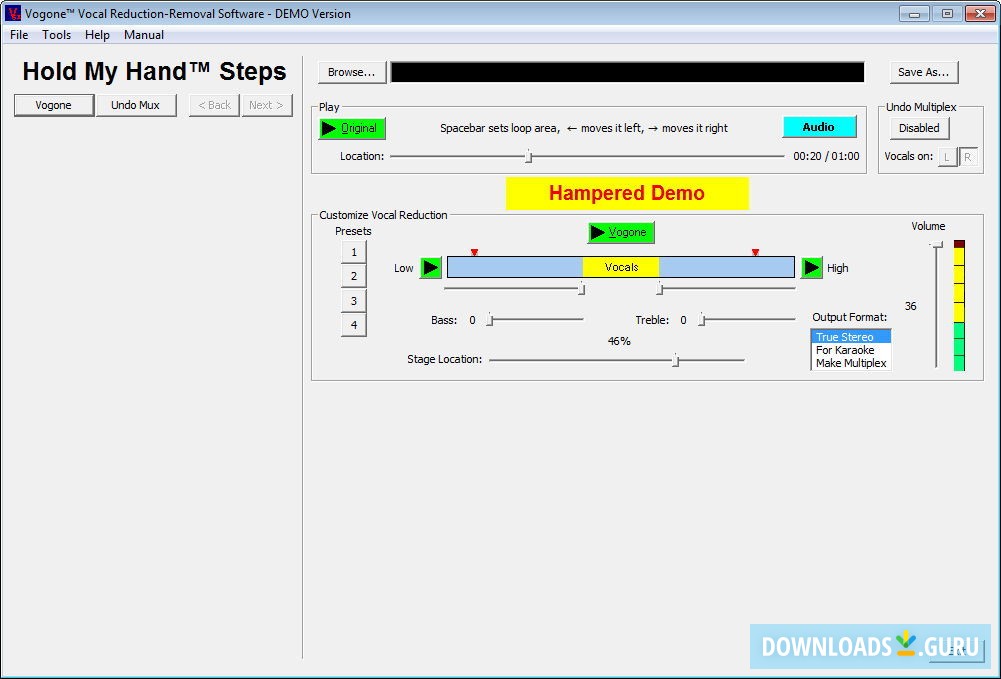Viewport: 1001px width, 679px height.
Task: Click the Vogone app icon in title bar
Action: (12, 13)
